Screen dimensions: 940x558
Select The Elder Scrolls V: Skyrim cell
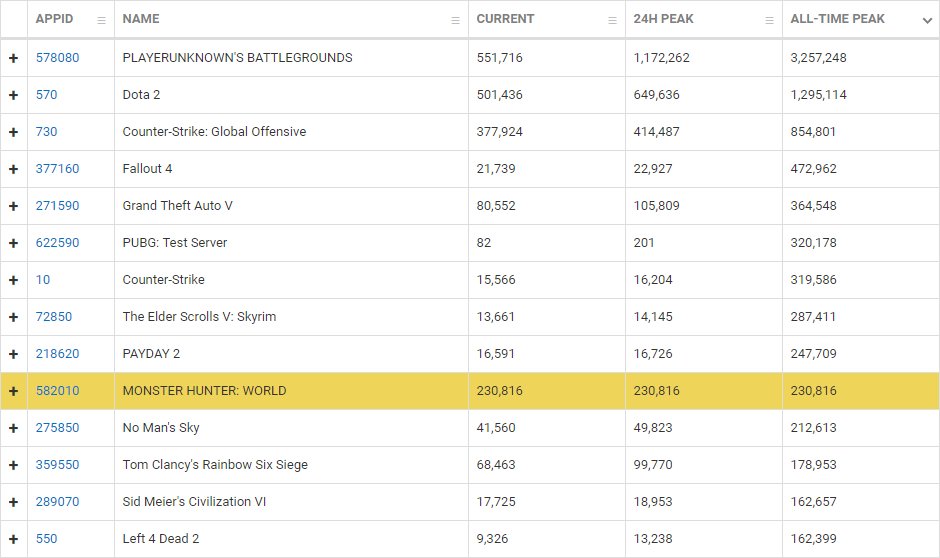click(291, 317)
